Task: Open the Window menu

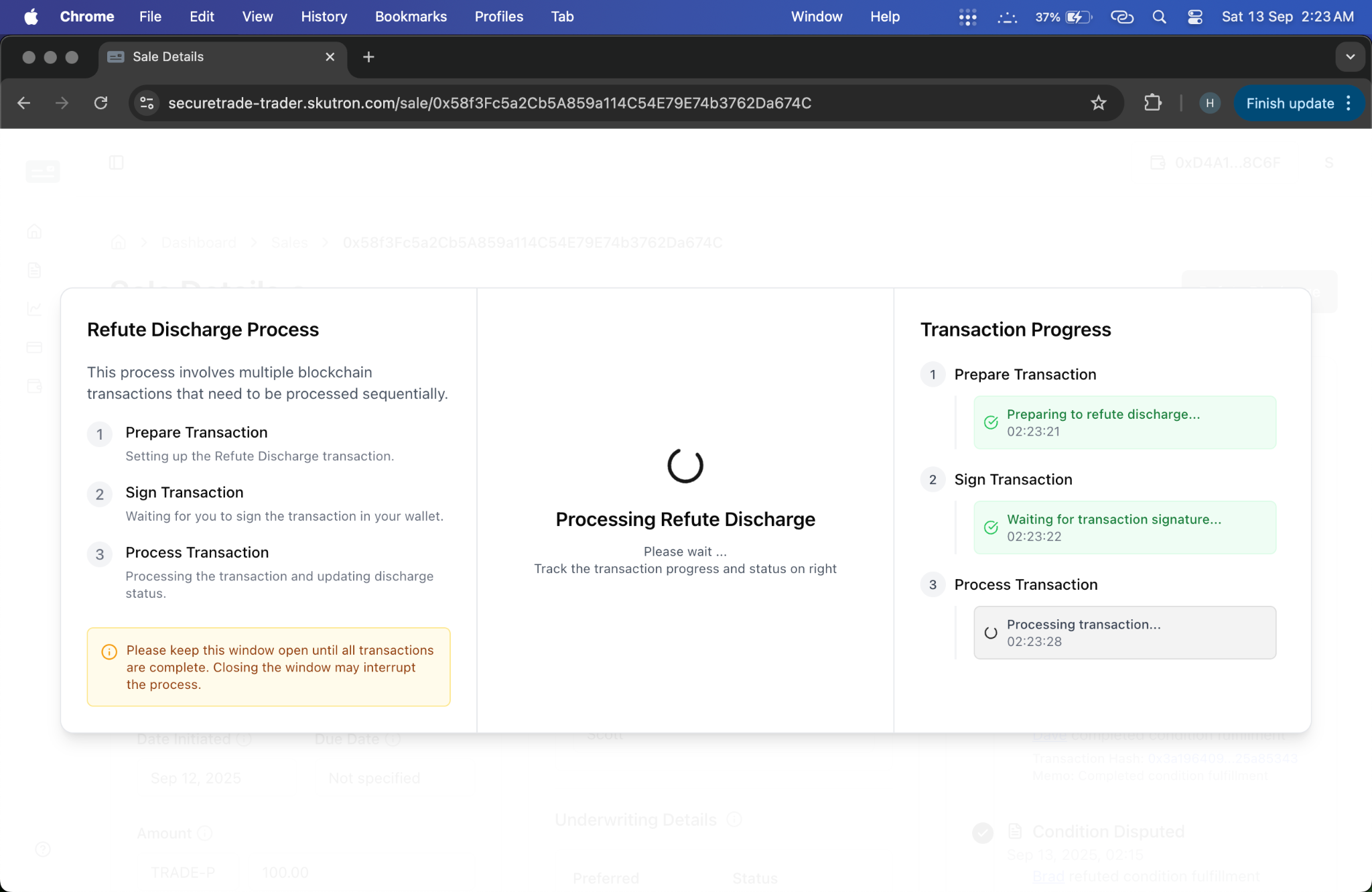Action: (816, 17)
